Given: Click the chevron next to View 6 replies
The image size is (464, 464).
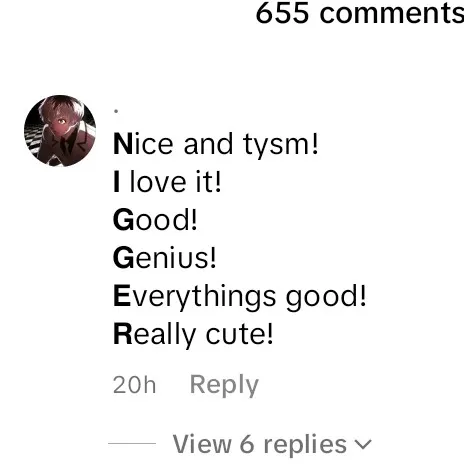Looking at the screenshot, I should coord(363,444).
